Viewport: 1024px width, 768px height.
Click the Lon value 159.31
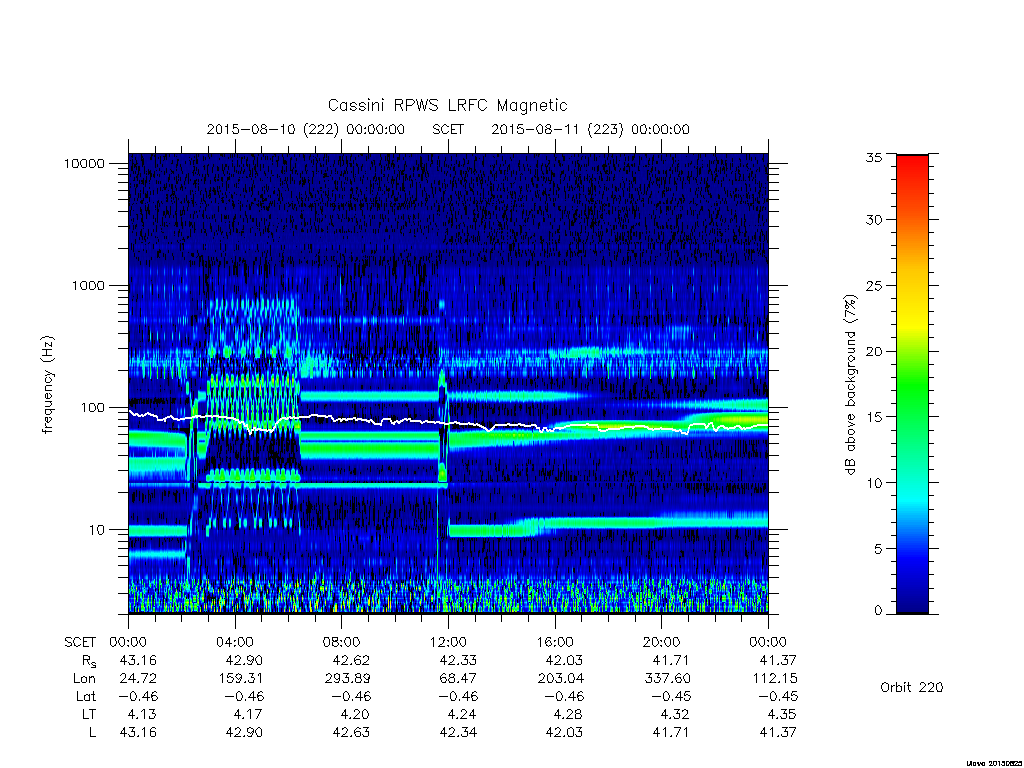click(x=240, y=679)
